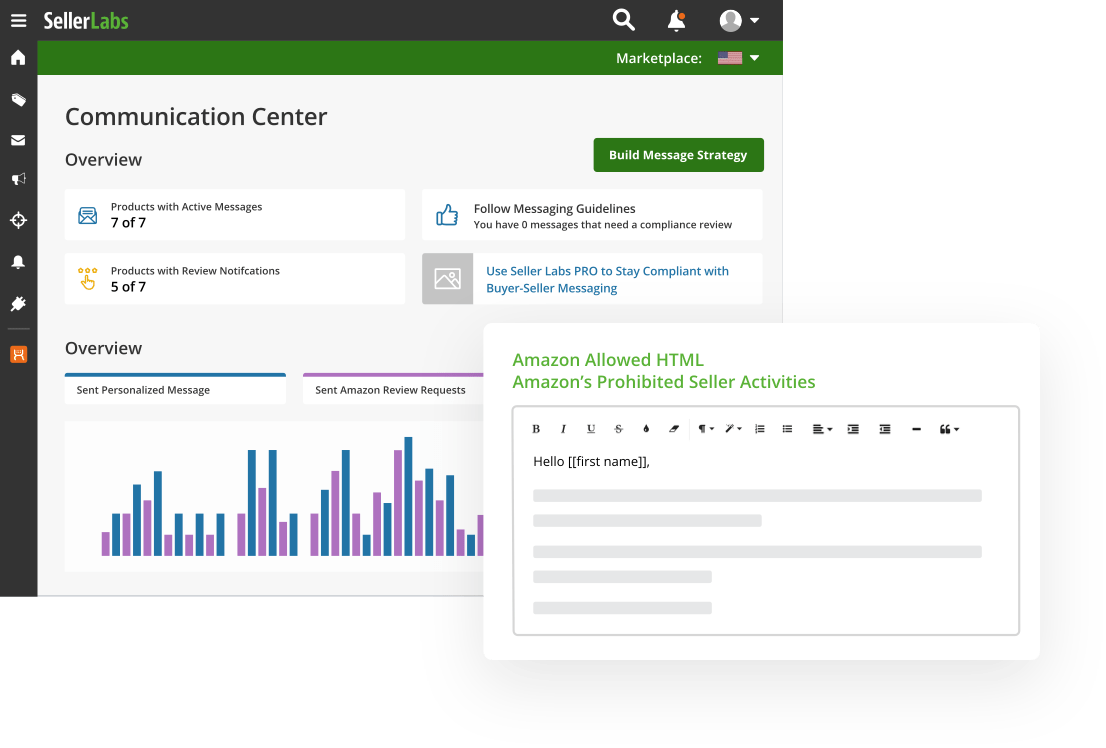Open the text alignment dropdown
The width and height of the screenshot is (1106, 748).
point(822,429)
